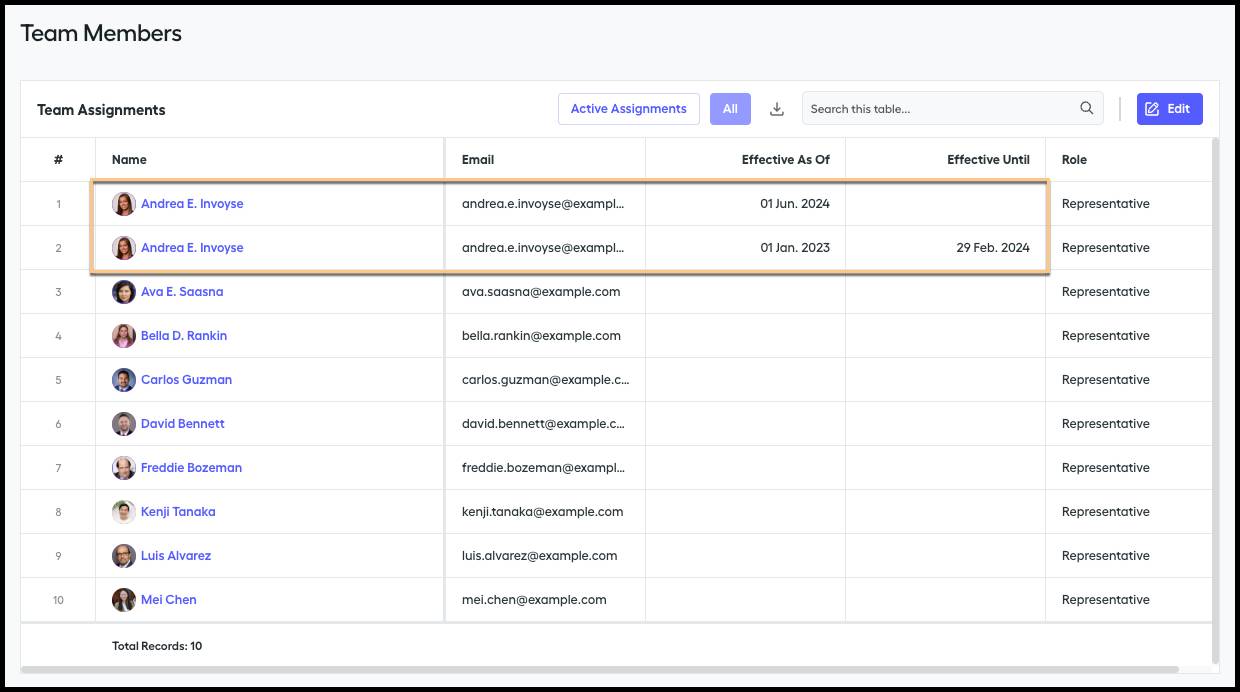
Task: Open Luis Alvarez profile link
Action: [x=176, y=556]
